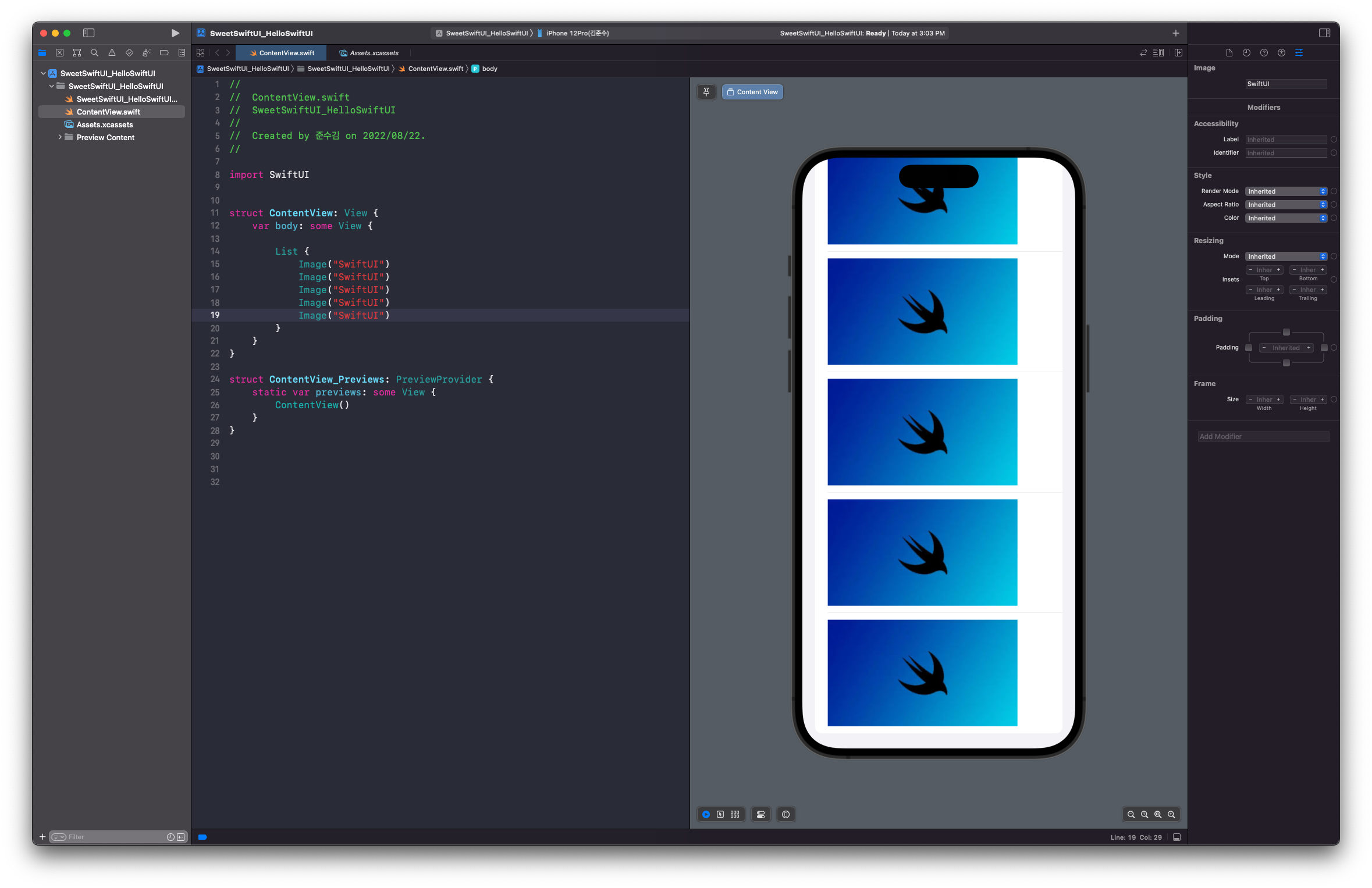The width and height of the screenshot is (1372, 888).
Task: Open the Render Mode dropdown
Action: click(1286, 191)
